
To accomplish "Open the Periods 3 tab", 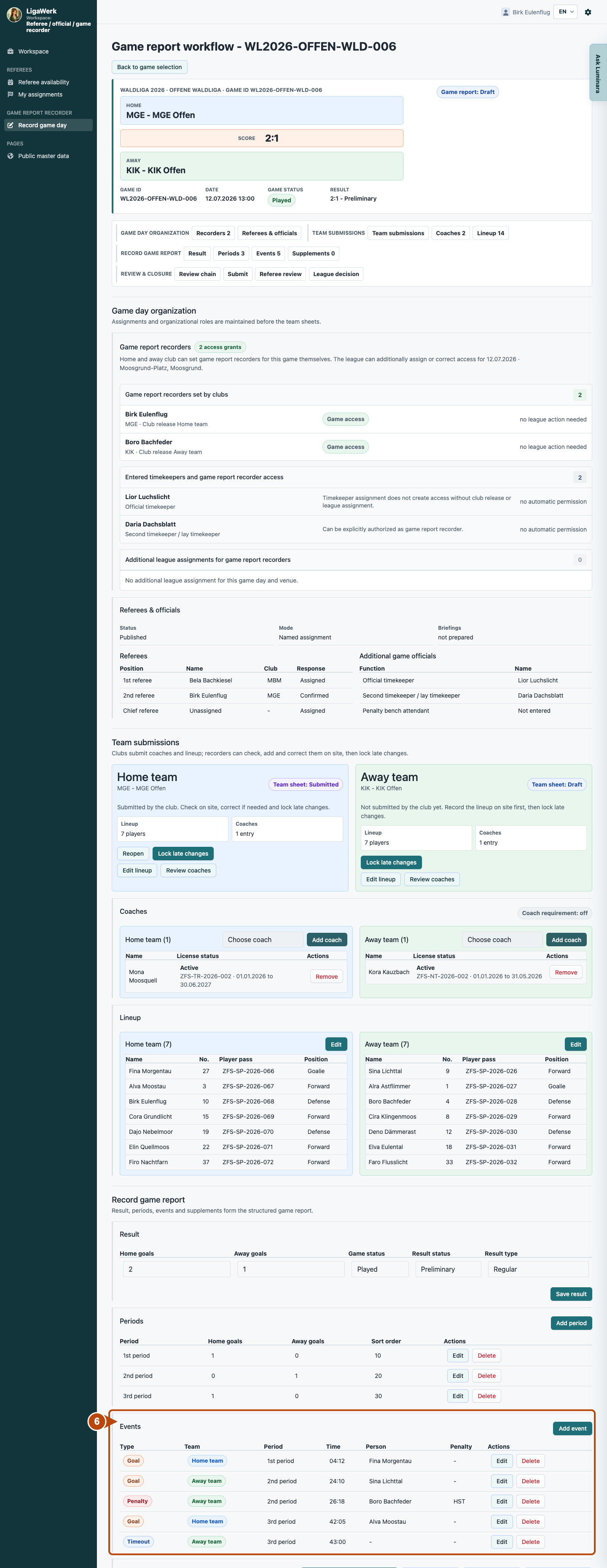I will click(x=231, y=253).
